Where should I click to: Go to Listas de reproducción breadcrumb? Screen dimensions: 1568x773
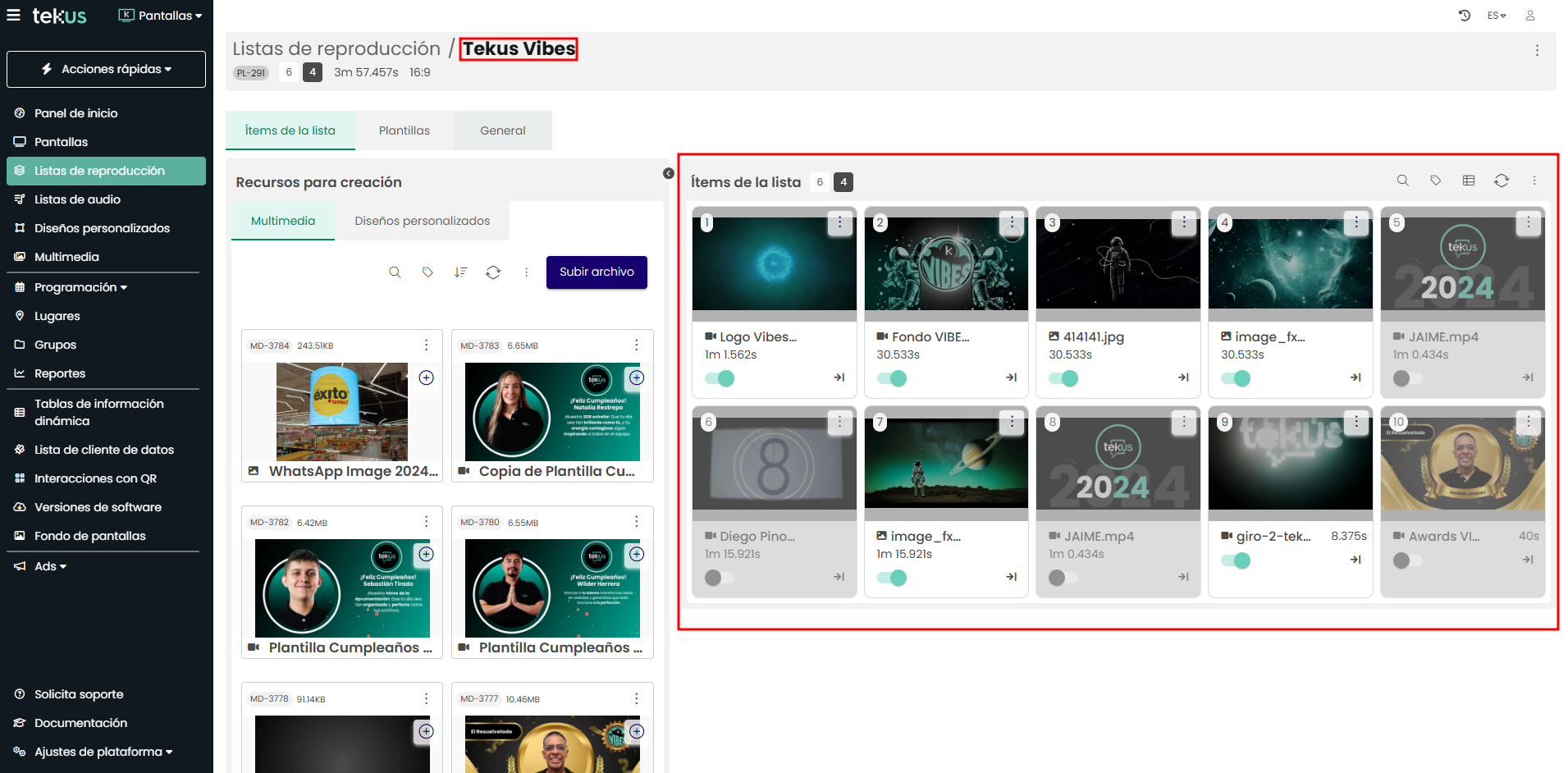tap(336, 49)
